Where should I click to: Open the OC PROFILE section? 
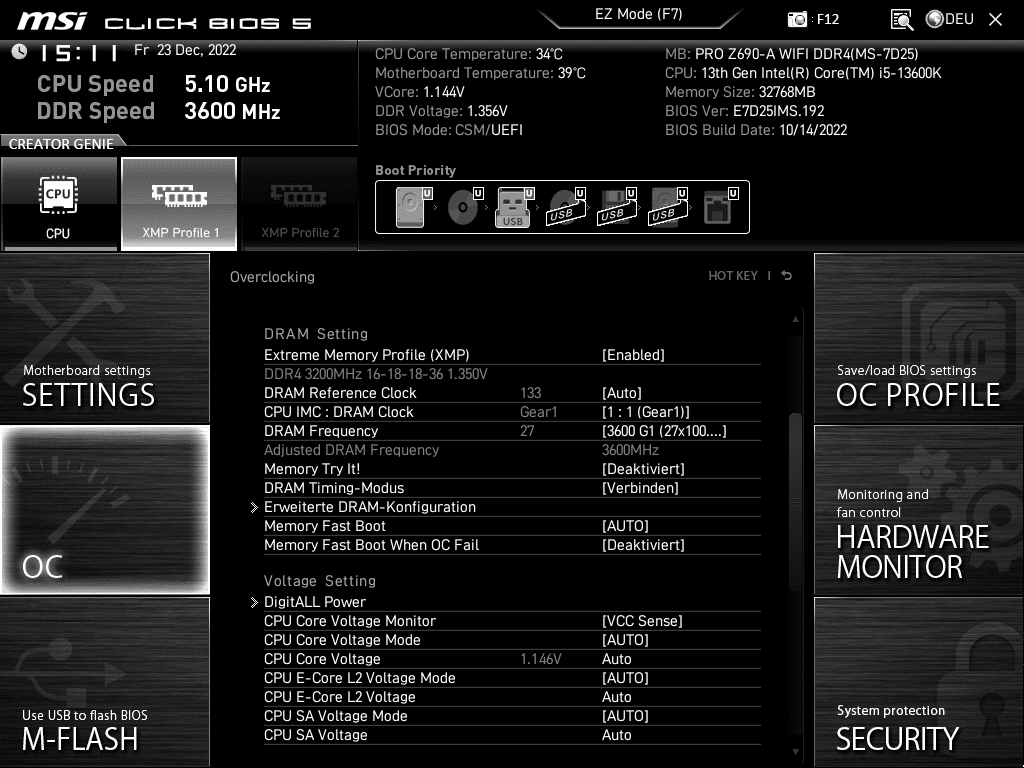[919, 338]
